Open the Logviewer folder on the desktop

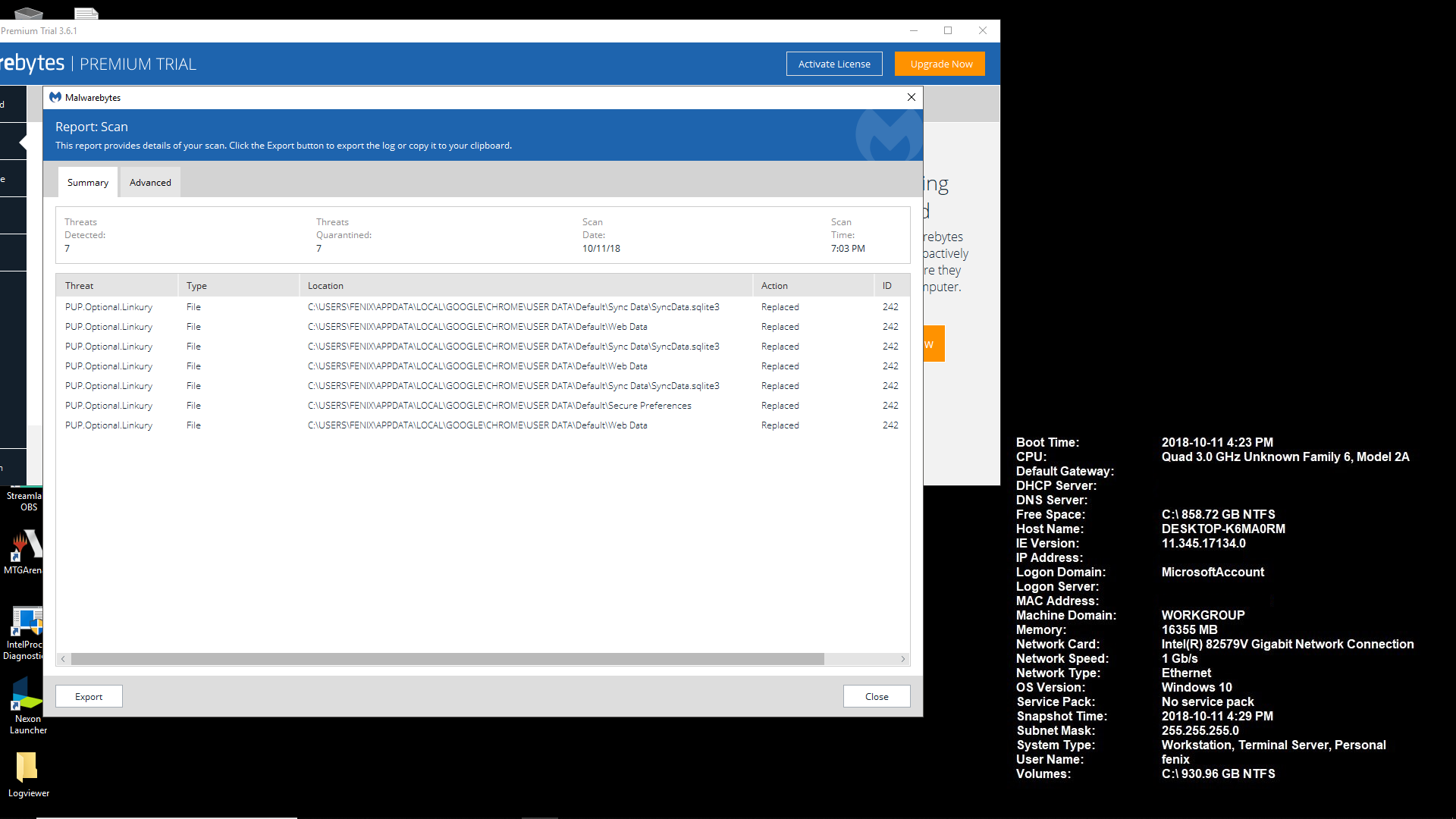(x=28, y=775)
